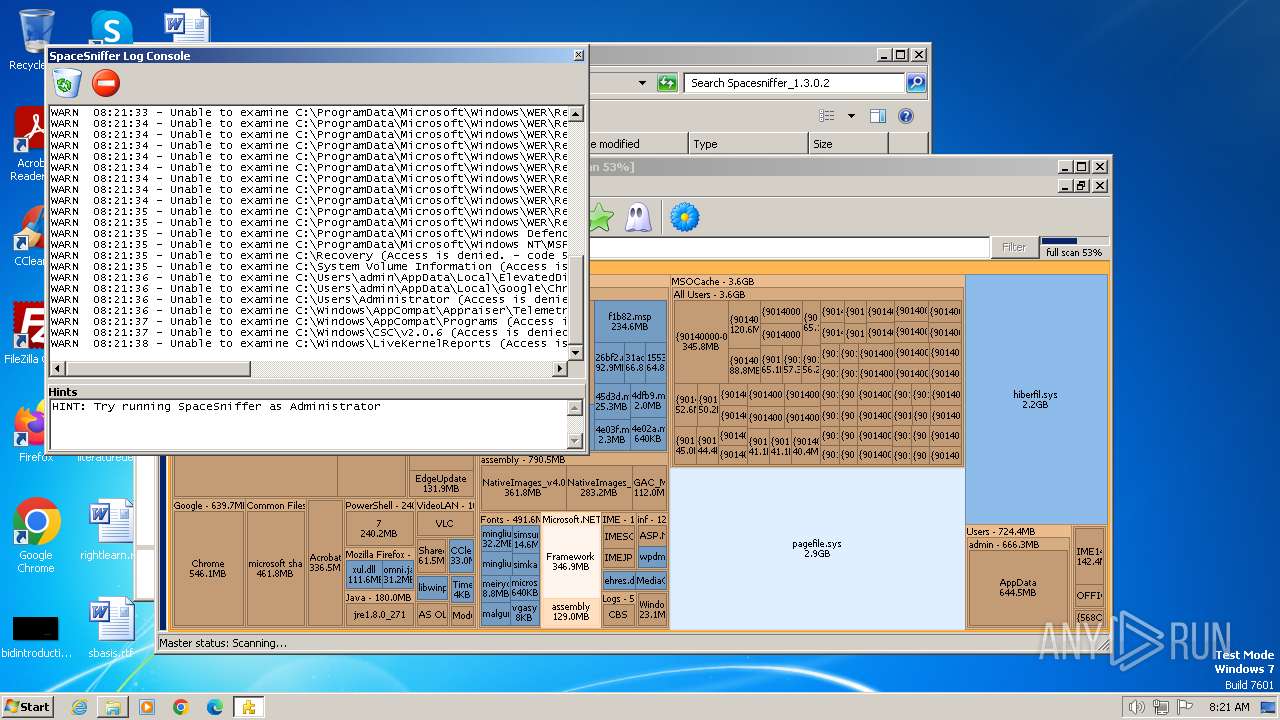Expand the Explorer address bar history dropdown

[642, 83]
